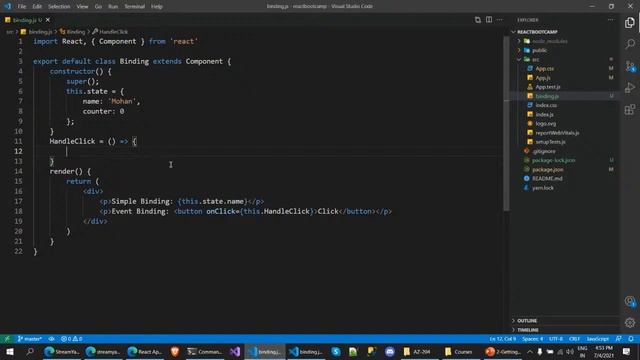640x360 pixels.
Task: Open the Go menu
Action: coord(98,7)
